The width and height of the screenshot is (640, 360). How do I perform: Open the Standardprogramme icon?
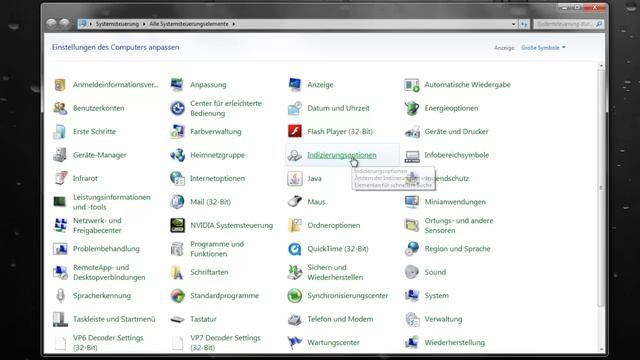177,296
